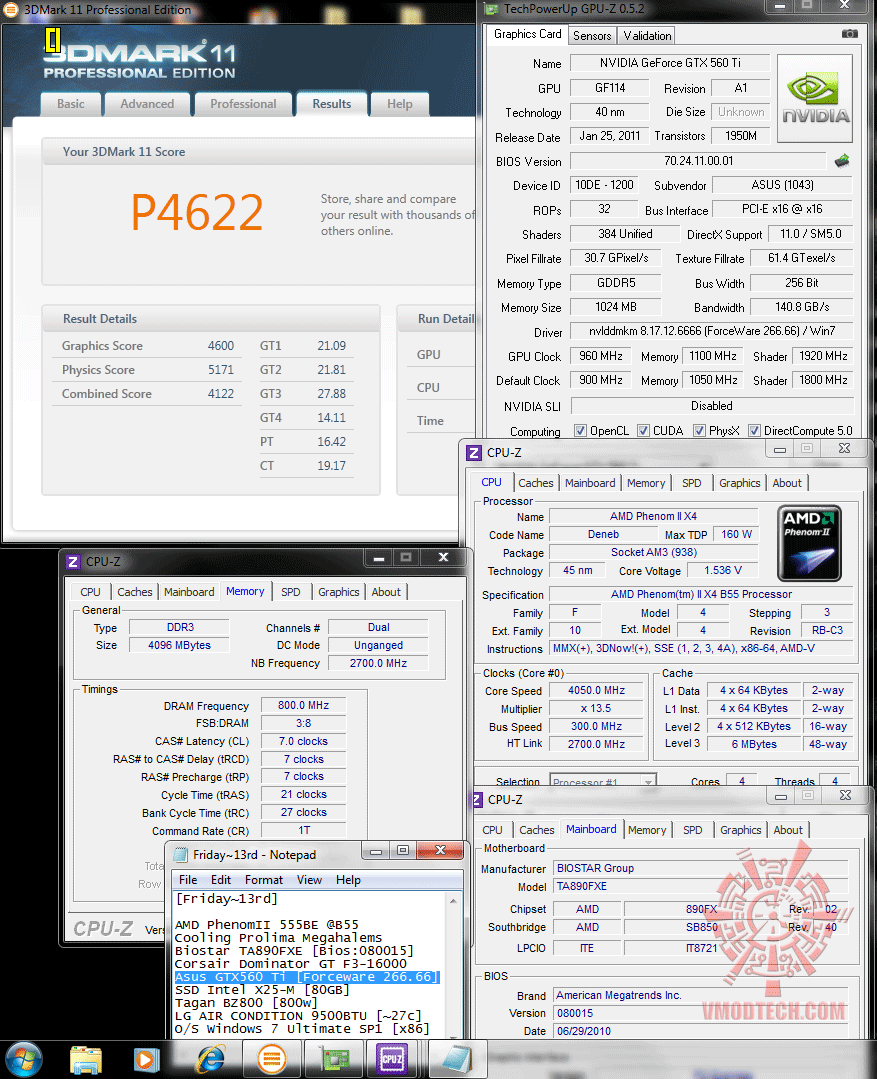
Task: Open Graphics tab in CPU-Z memory window
Action: [x=339, y=592]
